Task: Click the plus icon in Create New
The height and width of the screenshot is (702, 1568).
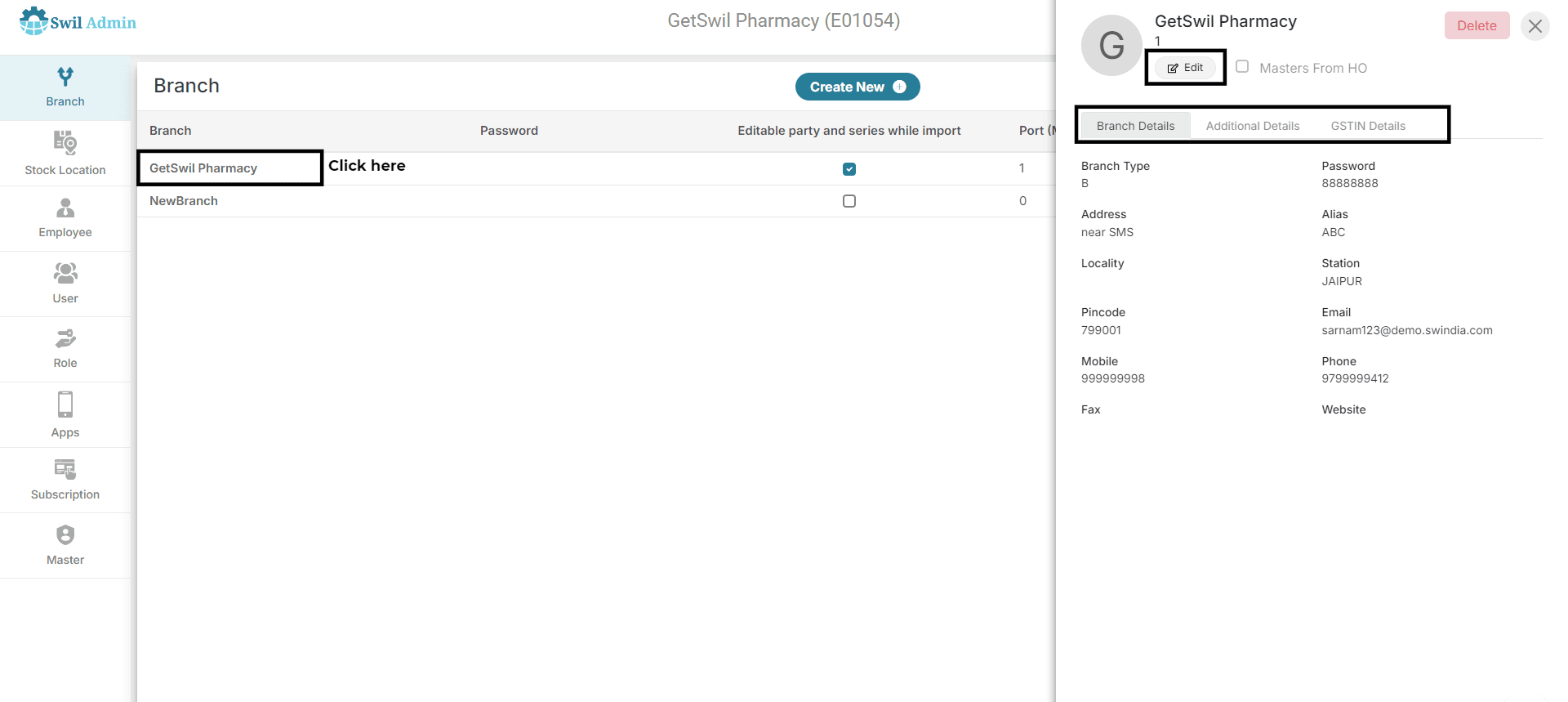Action: coord(899,87)
